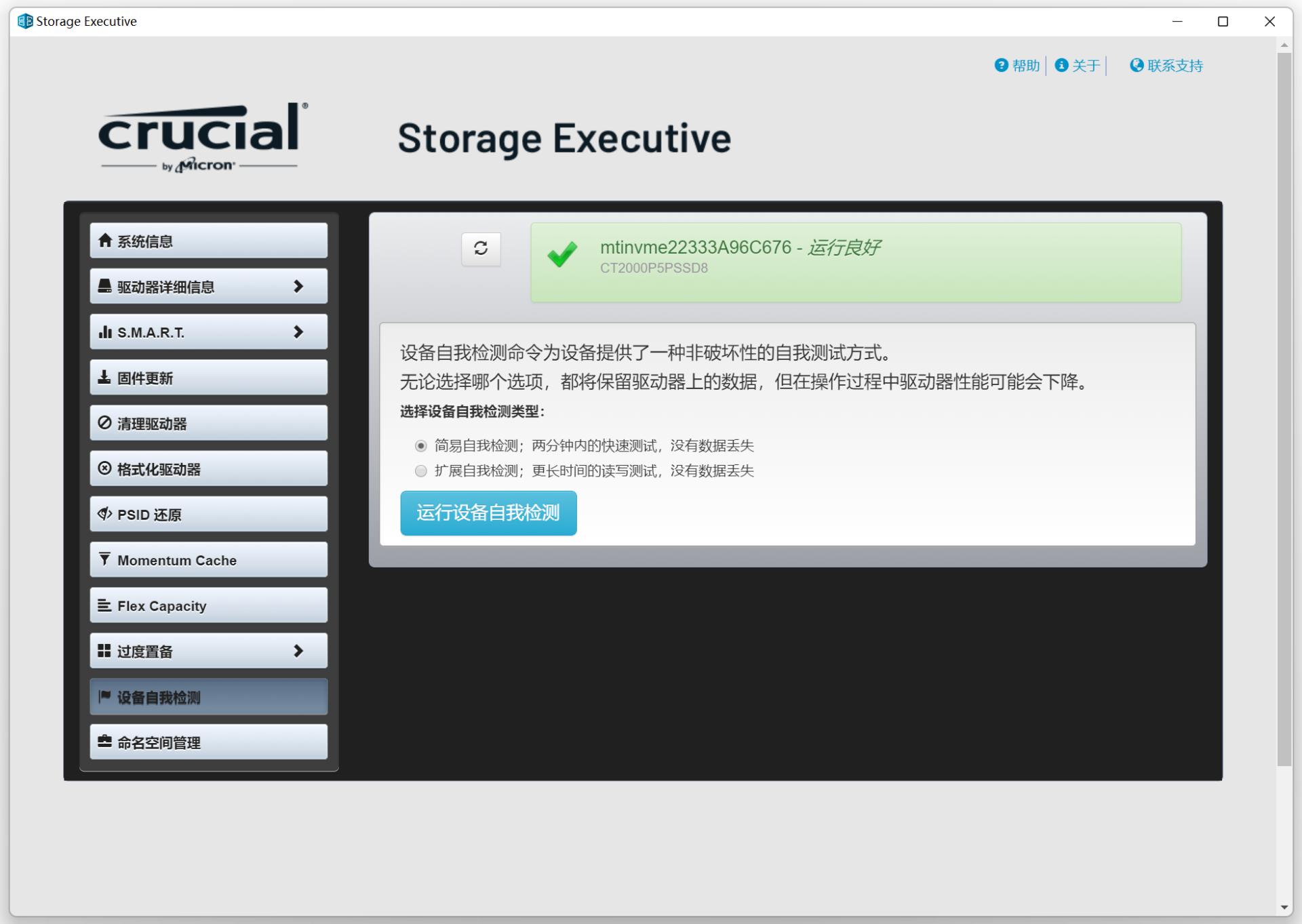Click the bars icon beside Flex Capacity

pos(104,605)
